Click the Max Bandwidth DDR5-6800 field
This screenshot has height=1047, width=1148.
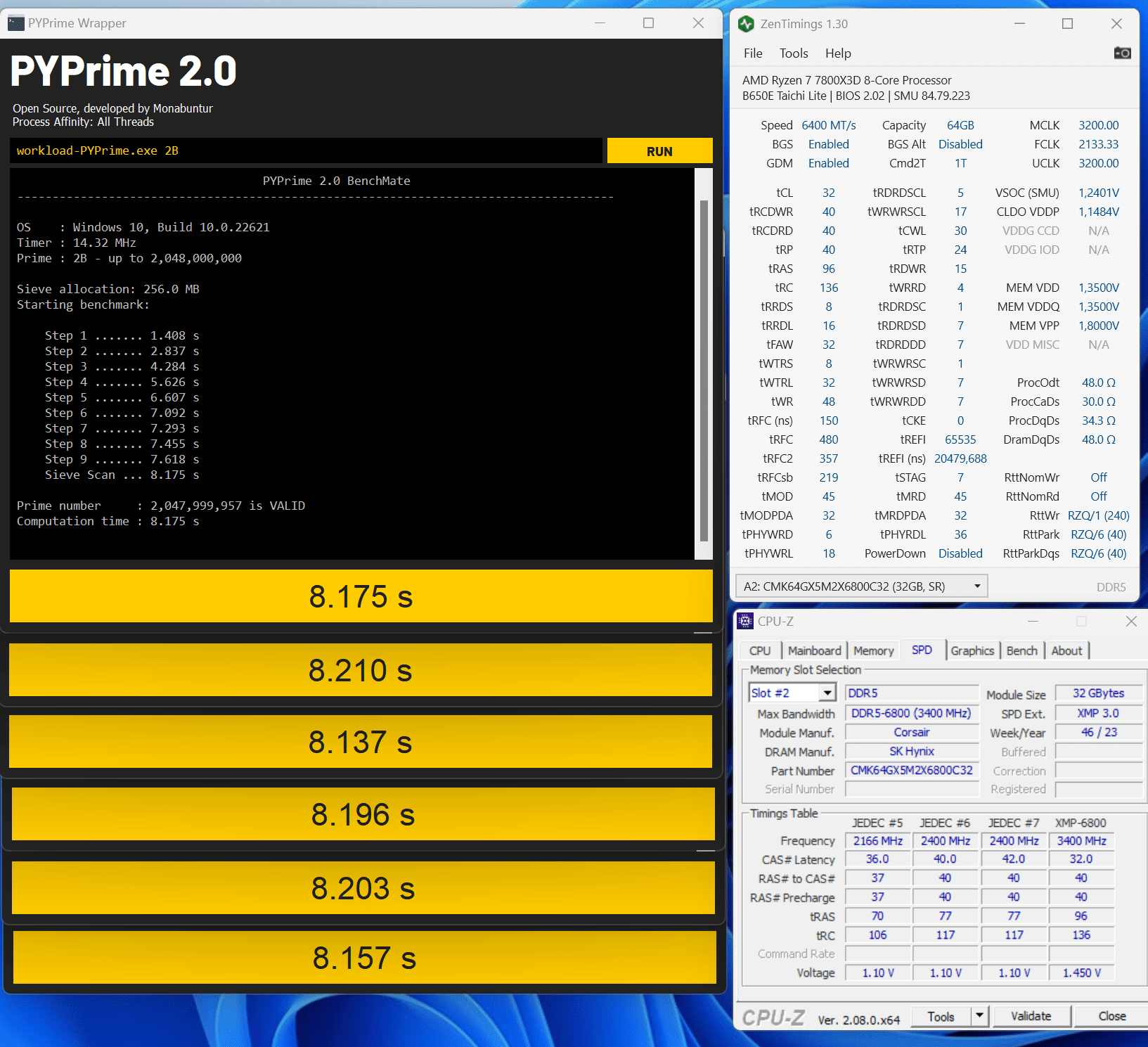coord(912,713)
